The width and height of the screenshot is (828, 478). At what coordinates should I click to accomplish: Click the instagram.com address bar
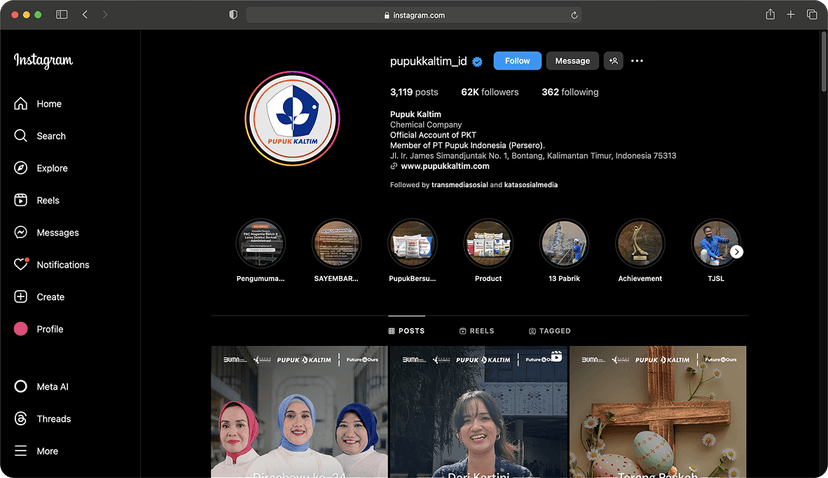[414, 15]
